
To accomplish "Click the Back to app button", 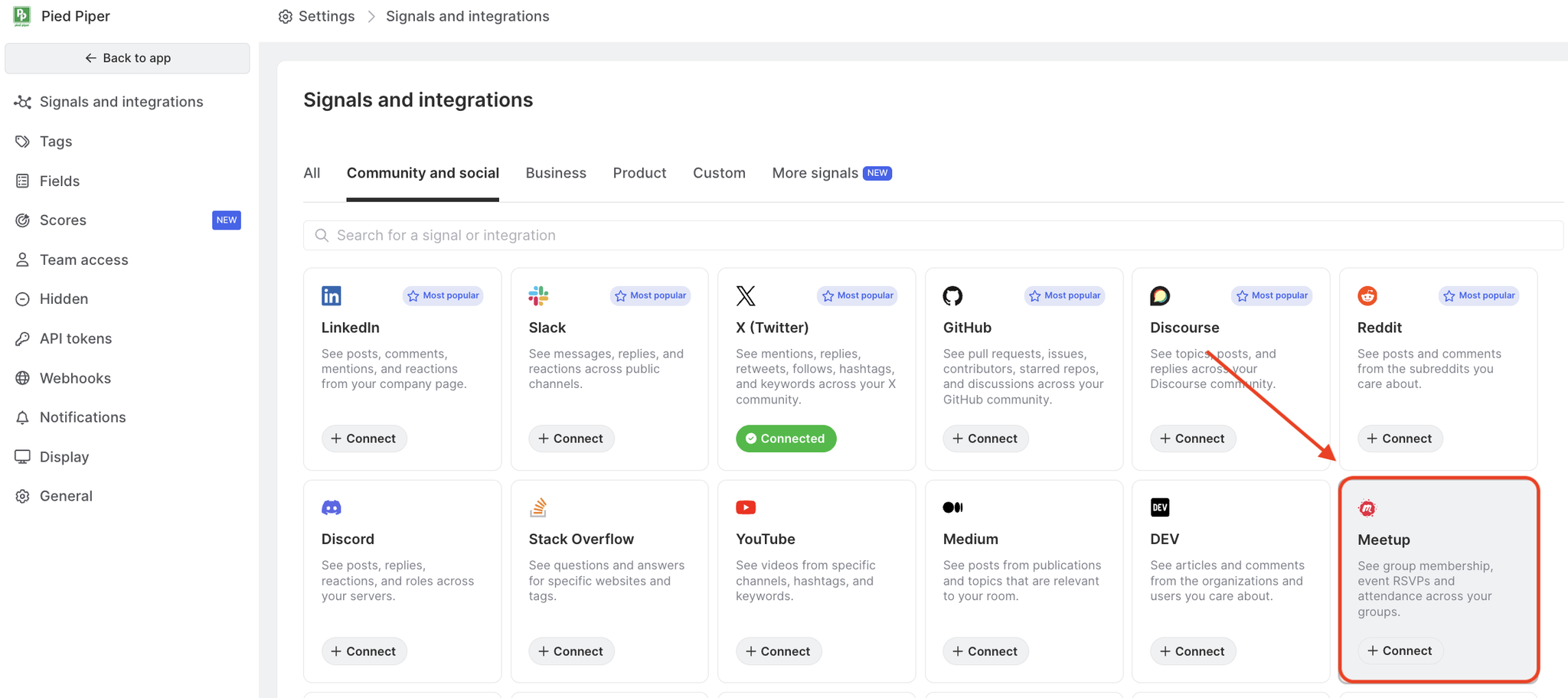I will 127,58.
